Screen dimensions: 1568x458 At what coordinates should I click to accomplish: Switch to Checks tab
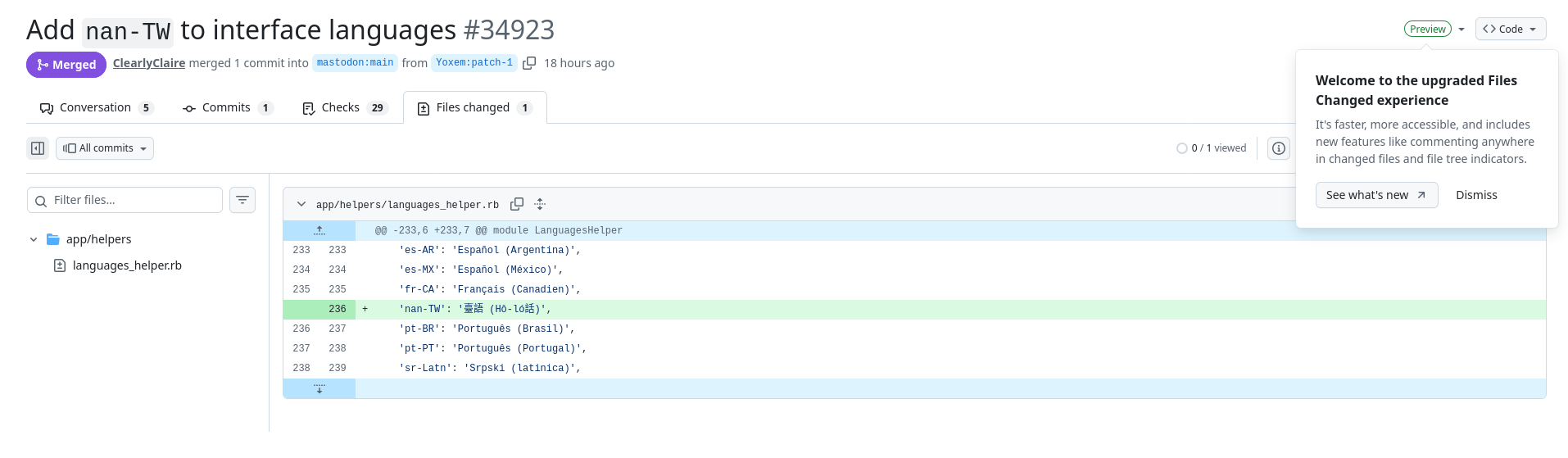click(x=345, y=107)
